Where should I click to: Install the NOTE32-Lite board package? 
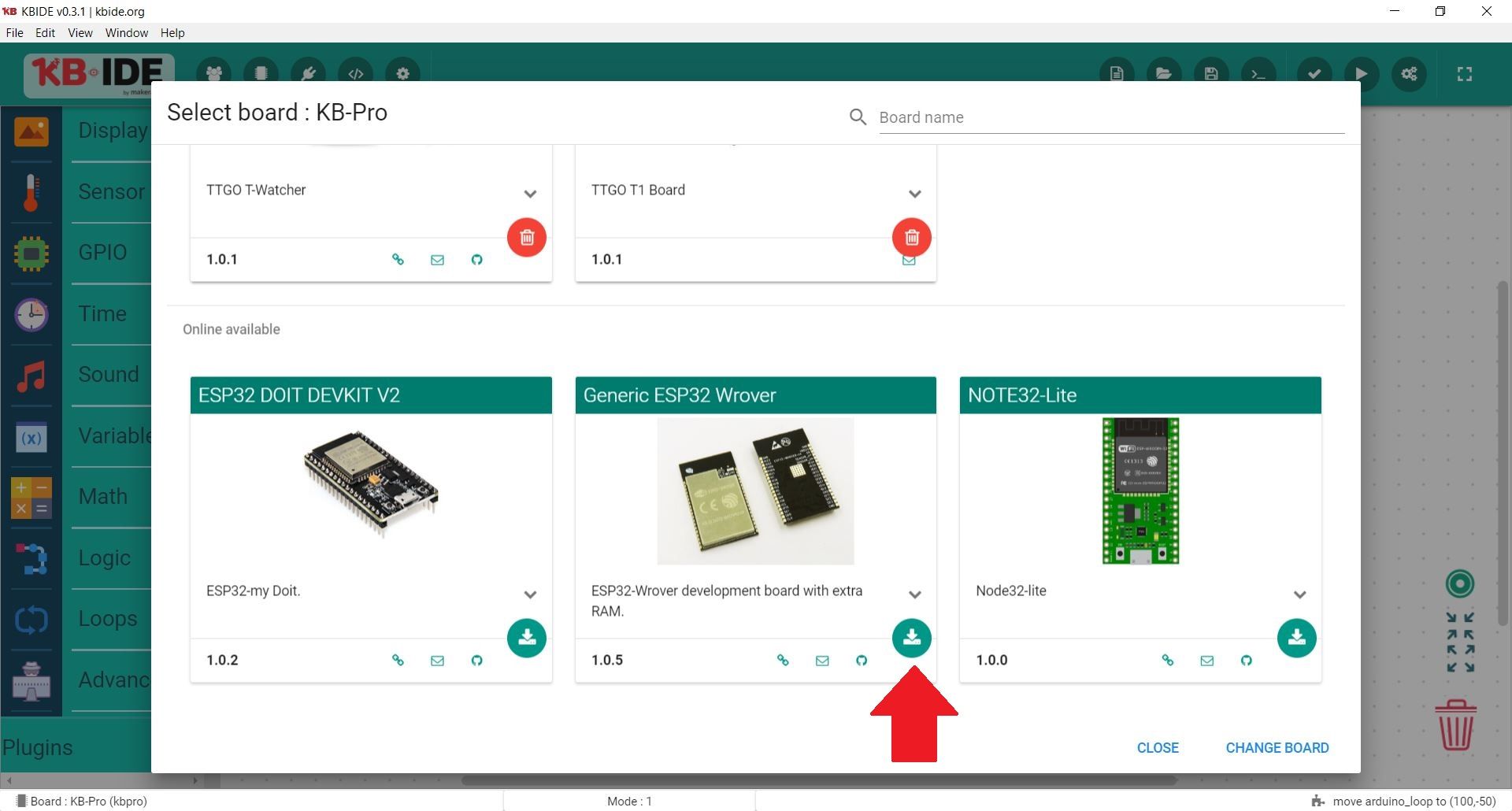pyautogui.click(x=1296, y=638)
